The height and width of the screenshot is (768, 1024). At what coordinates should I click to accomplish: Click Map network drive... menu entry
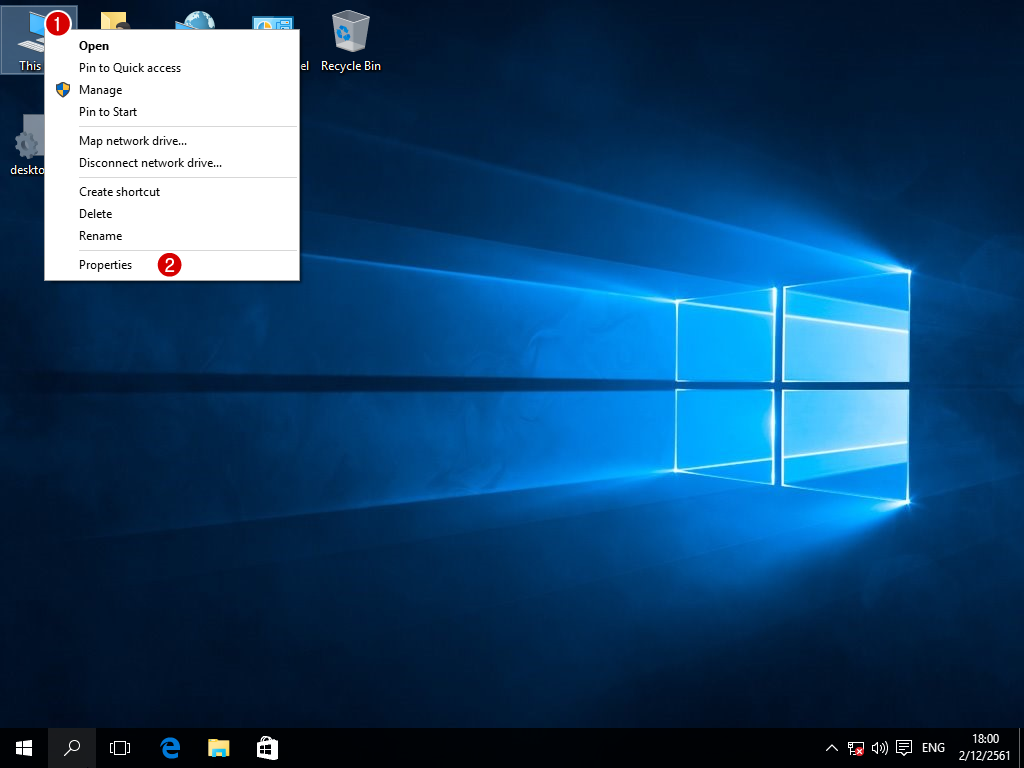tap(133, 141)
